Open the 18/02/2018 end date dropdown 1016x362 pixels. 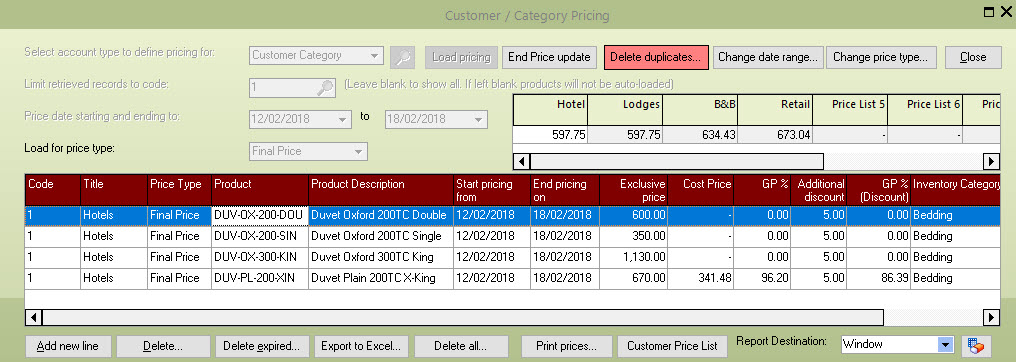(478, 120)
